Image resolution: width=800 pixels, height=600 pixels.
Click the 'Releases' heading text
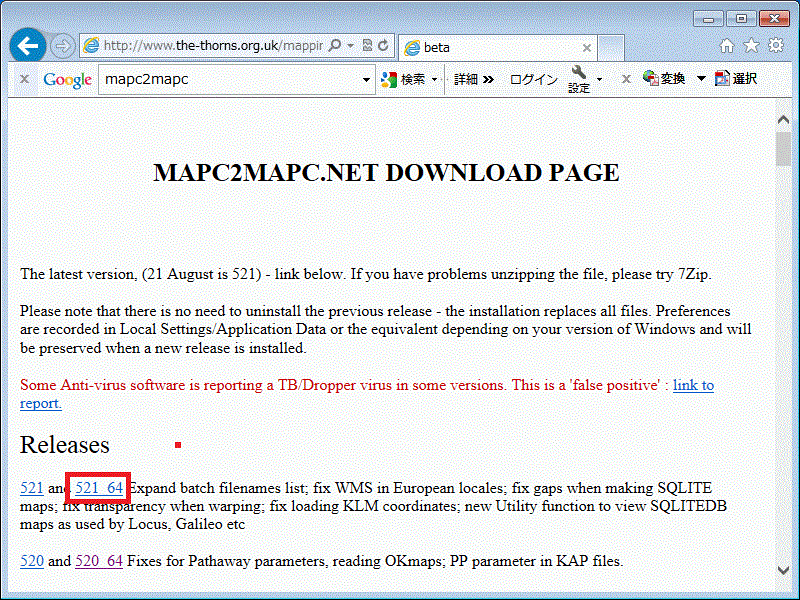coord(65,445)
